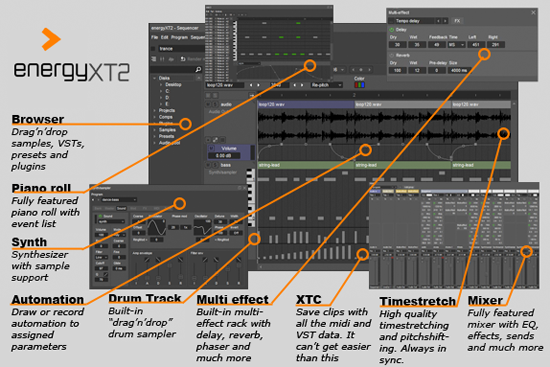
Task: Click the Reverb Dry value 100 field
Action: tap(397, 71)
